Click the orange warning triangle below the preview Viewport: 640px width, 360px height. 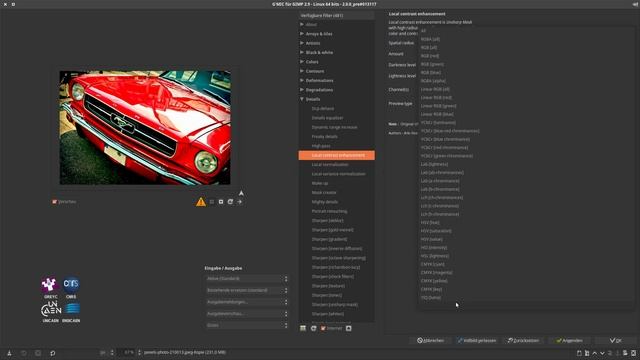[x=201, y=202]
